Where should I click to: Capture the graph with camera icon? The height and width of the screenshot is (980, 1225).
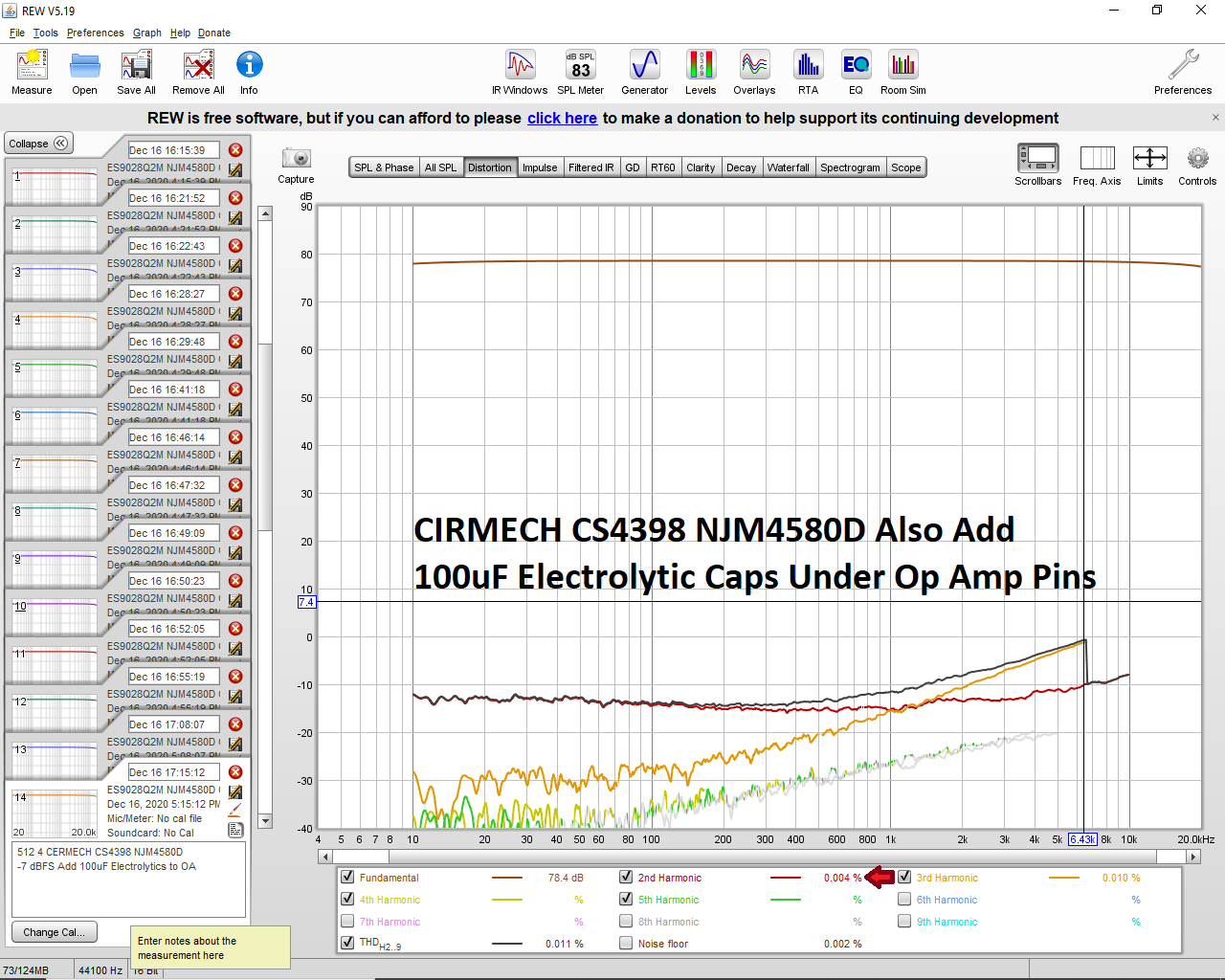(296, 158)
